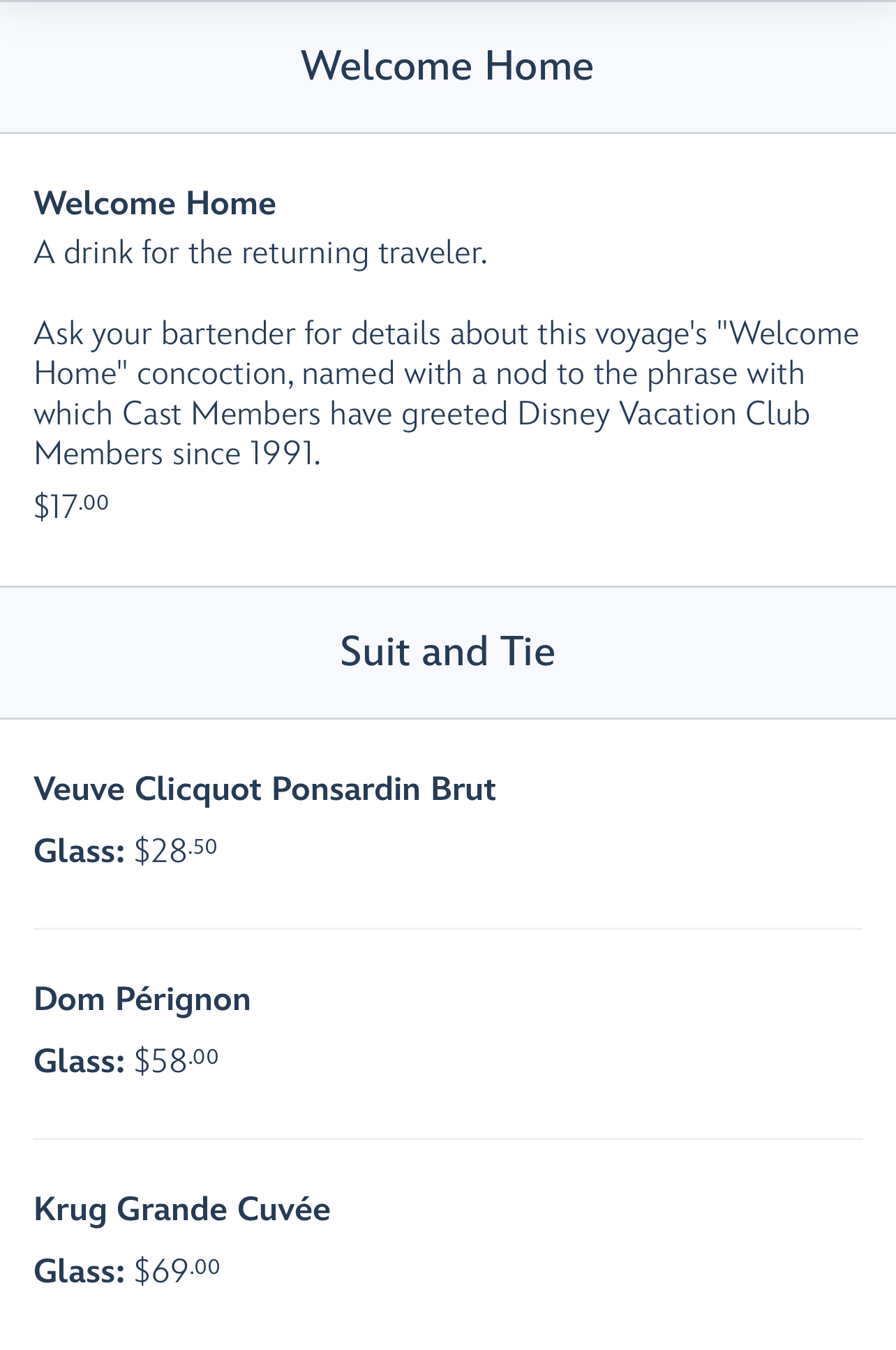
Task: Click the $58.00 glass price
Action: [x=177, y=1061]
